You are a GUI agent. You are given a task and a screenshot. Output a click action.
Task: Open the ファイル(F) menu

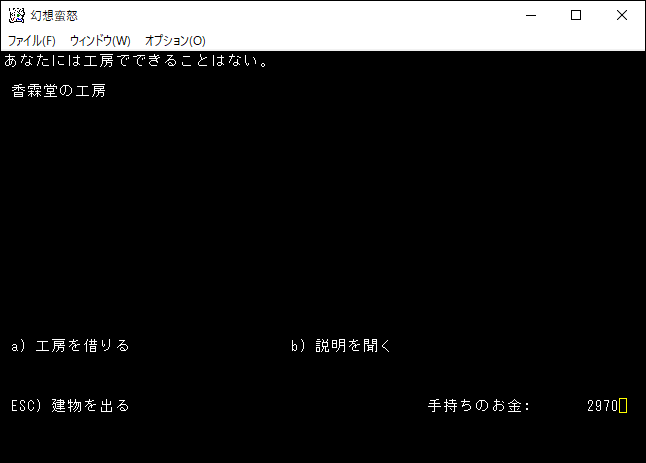coord(32,40)
